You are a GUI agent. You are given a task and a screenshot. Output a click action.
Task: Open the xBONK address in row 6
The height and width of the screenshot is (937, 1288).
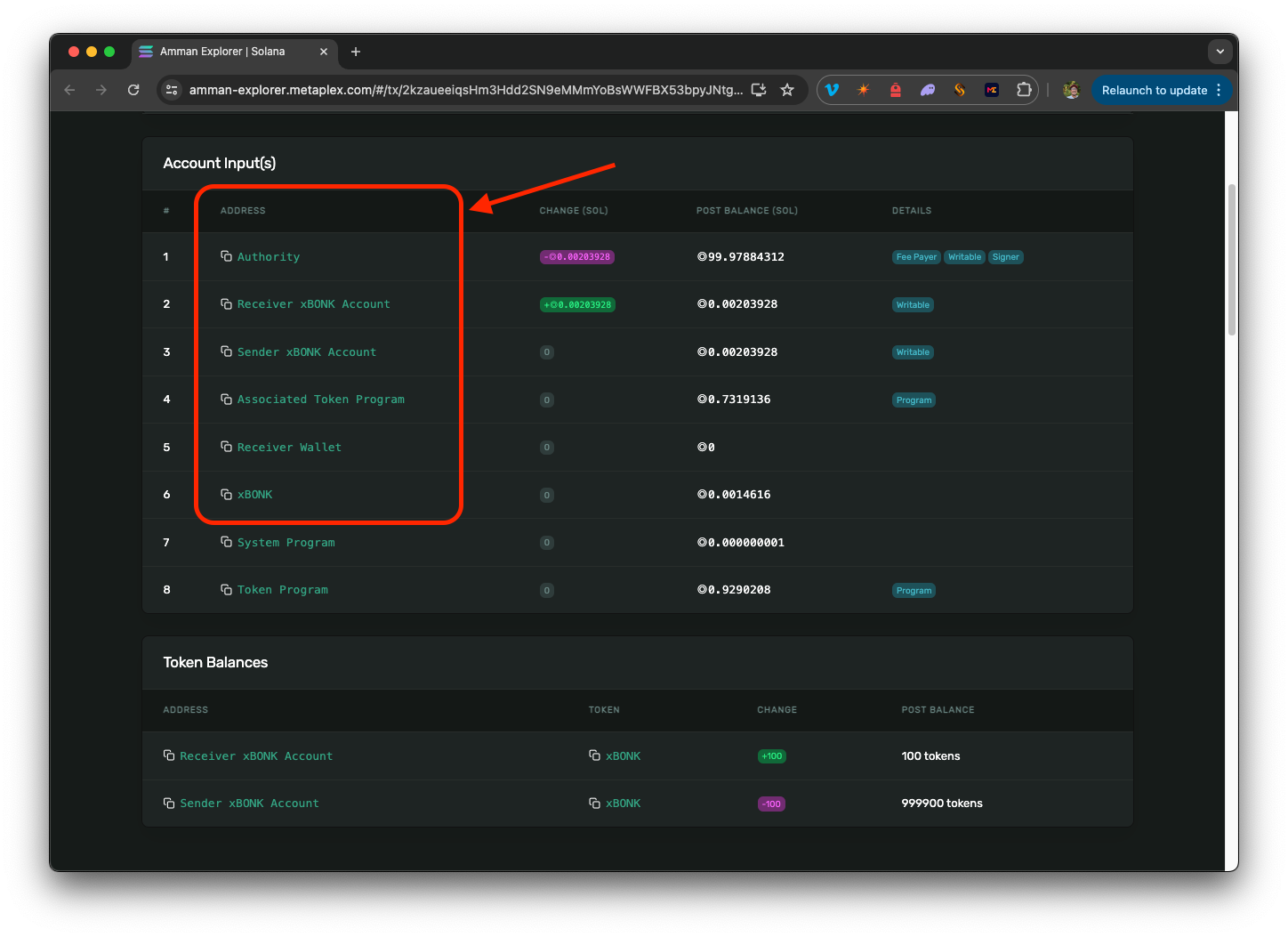point(254,495)
